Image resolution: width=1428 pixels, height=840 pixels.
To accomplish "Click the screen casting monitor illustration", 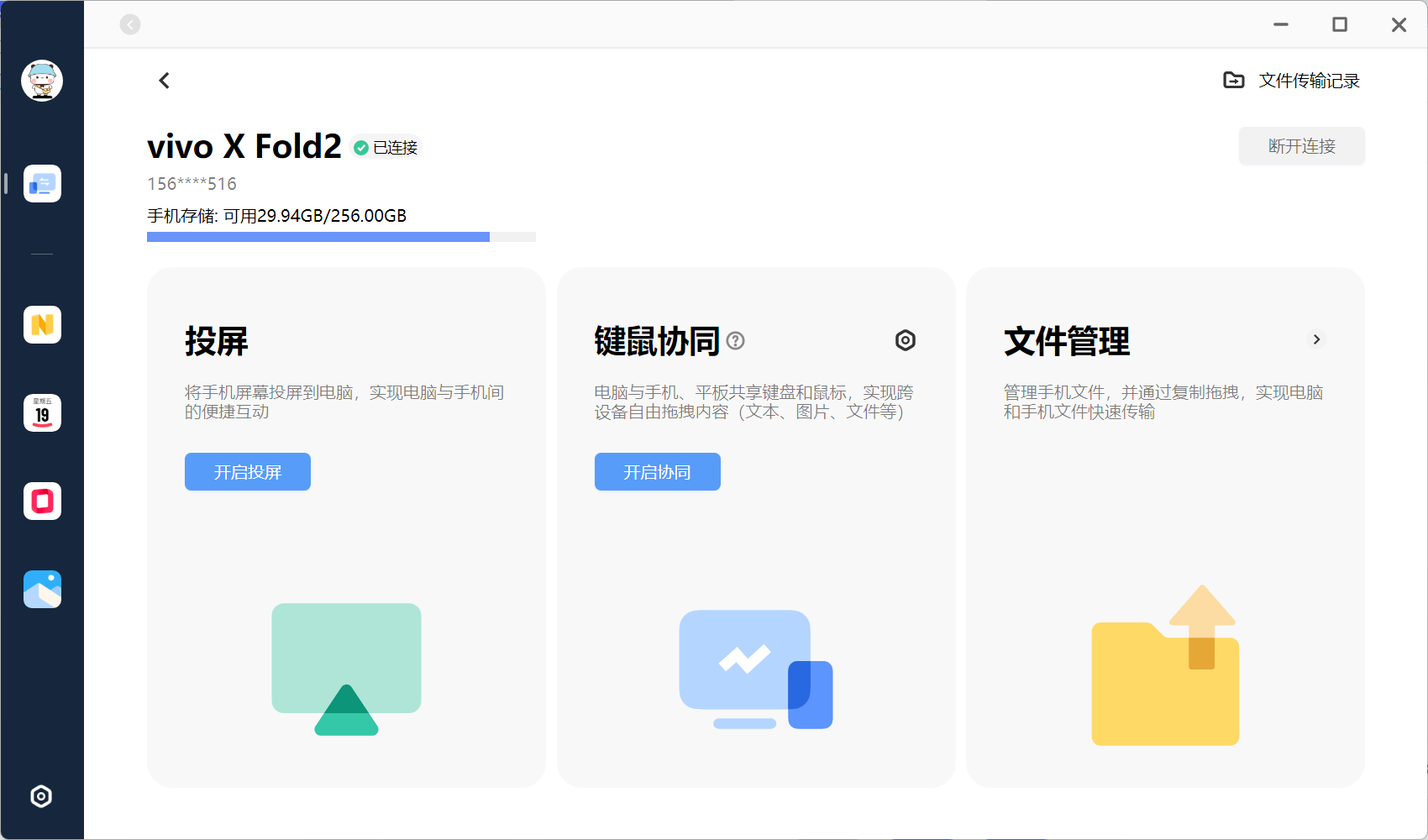I will 346,669.
